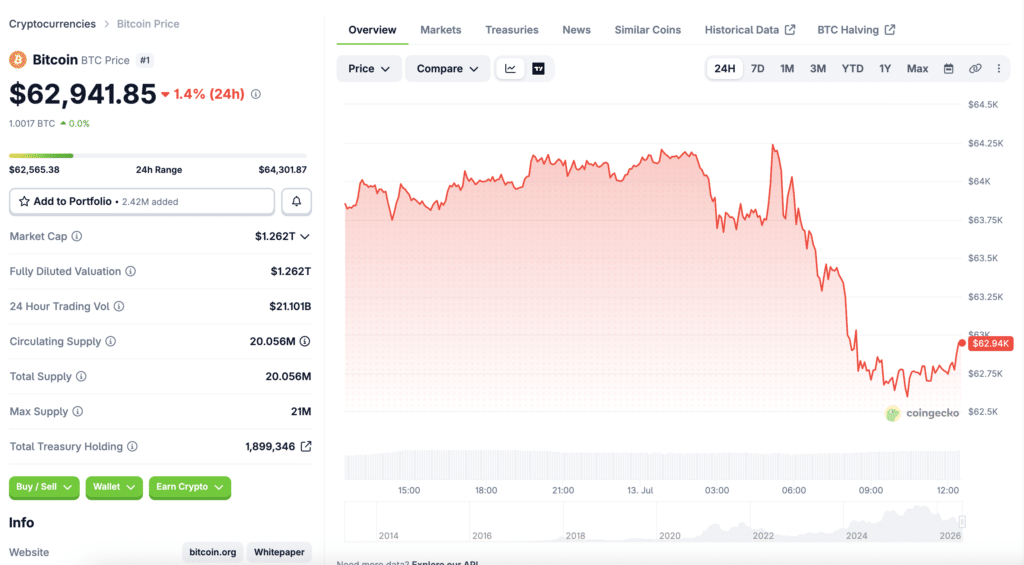The image size is (1024, 565).
Task: Open the bitcoin.org website link
Action: click(x=213, y=552)
